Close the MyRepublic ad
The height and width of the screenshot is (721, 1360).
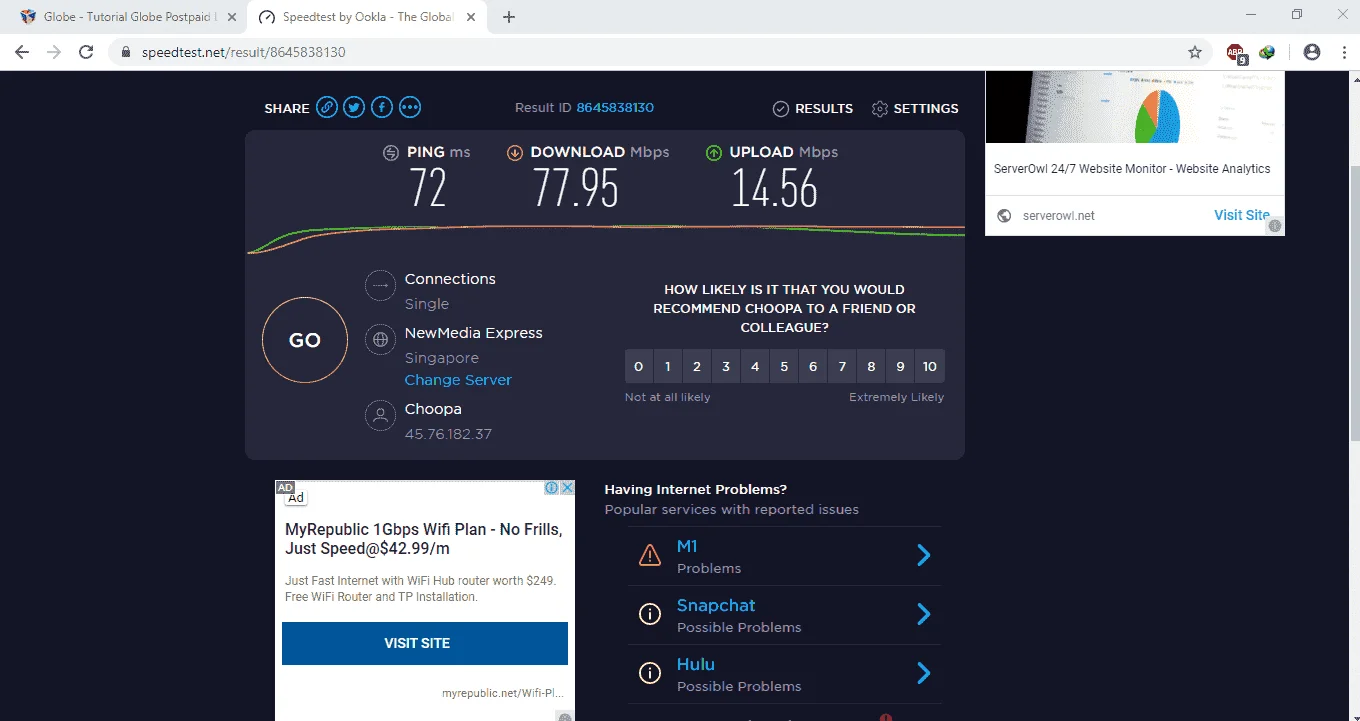point(568,488)
